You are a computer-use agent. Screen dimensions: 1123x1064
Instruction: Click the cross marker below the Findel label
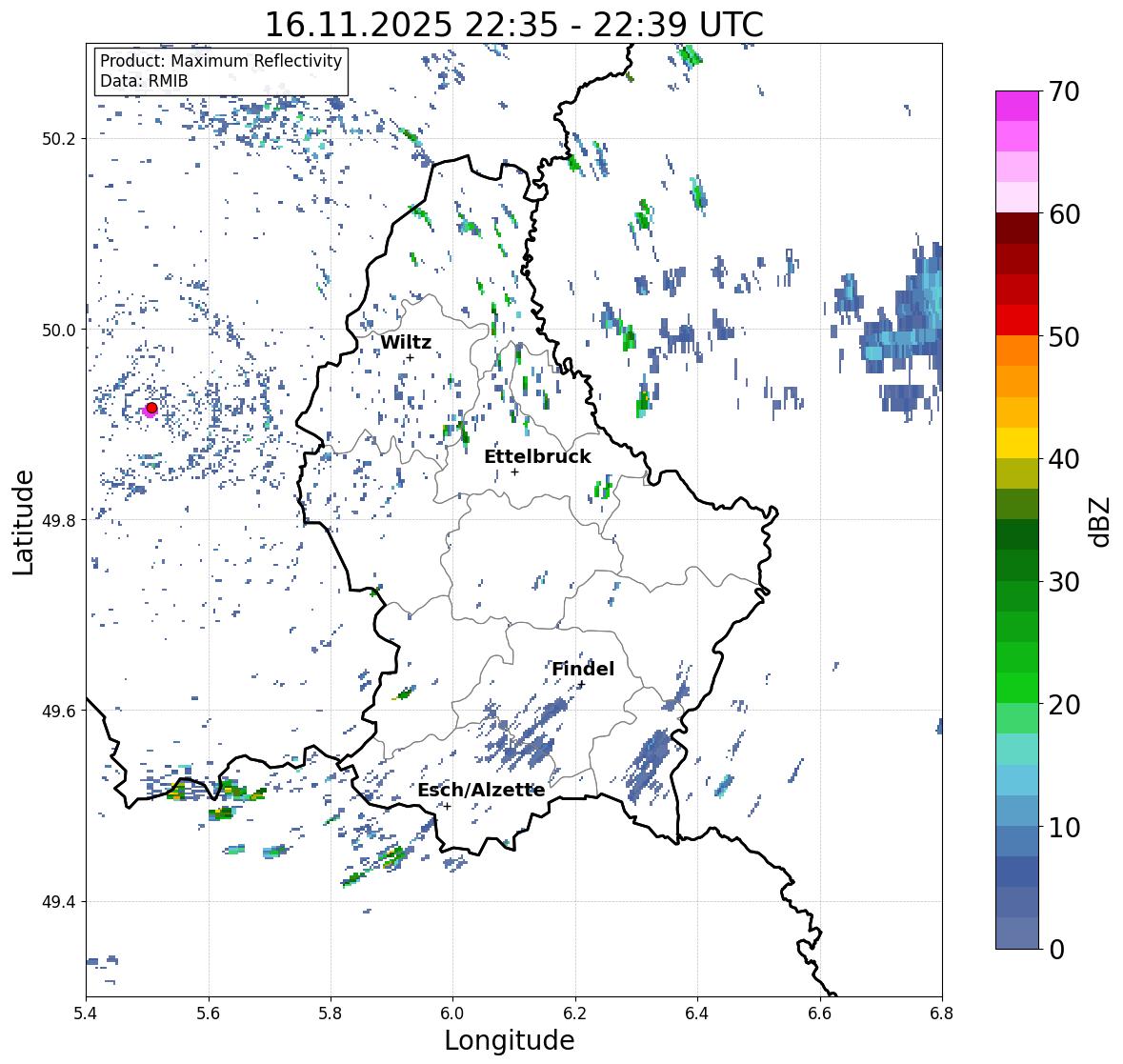point(582,684)
